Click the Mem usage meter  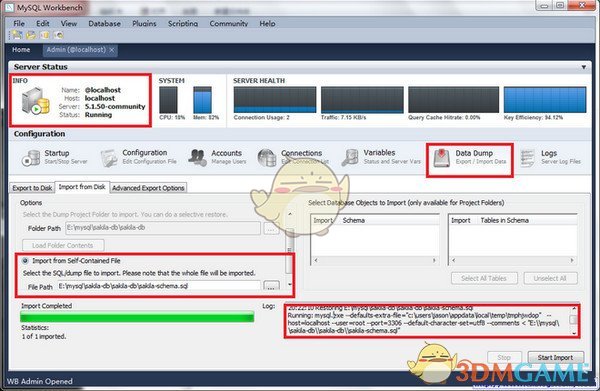202,100
